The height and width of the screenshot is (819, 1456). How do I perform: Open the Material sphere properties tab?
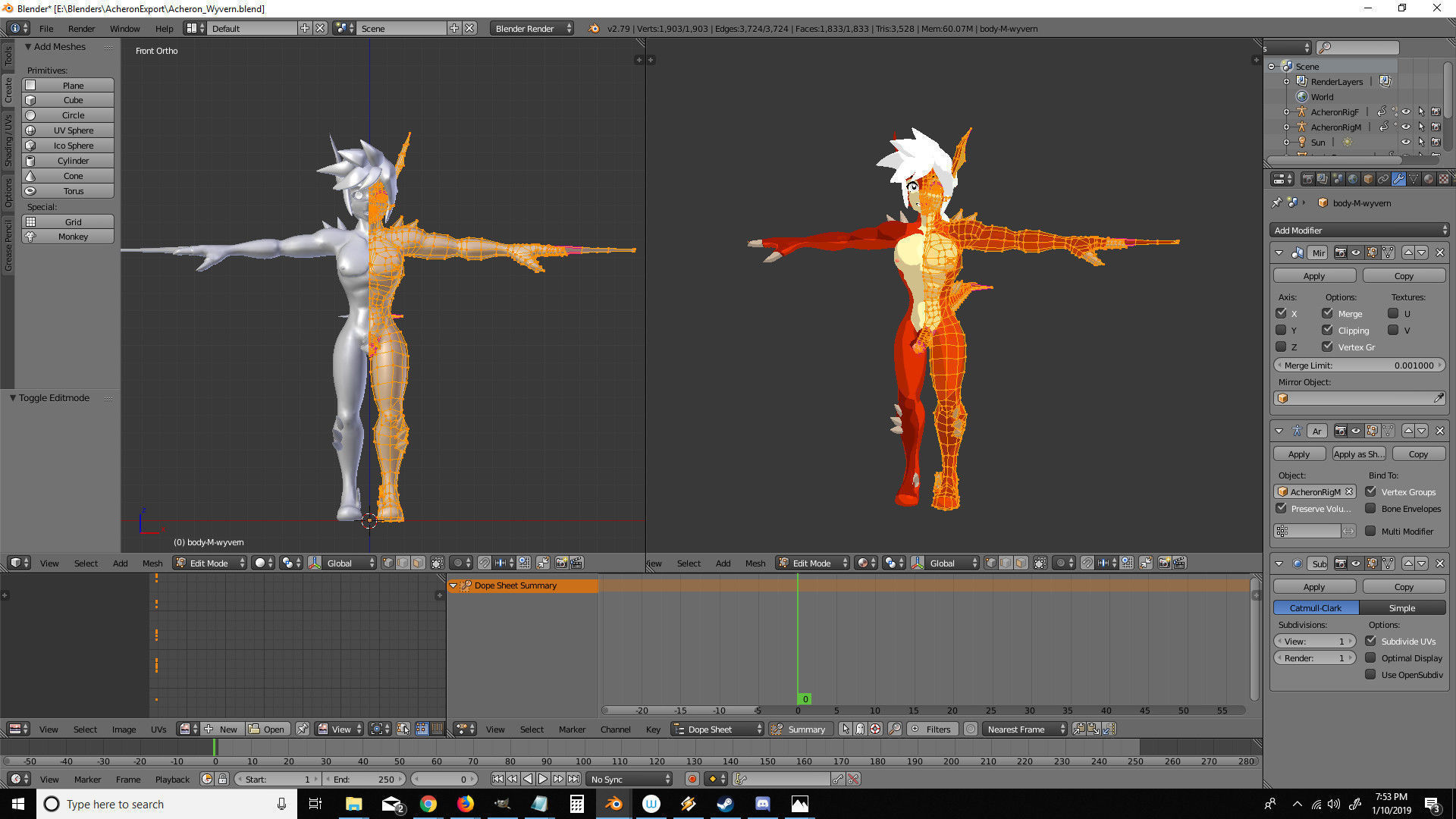pos(1429,179)
